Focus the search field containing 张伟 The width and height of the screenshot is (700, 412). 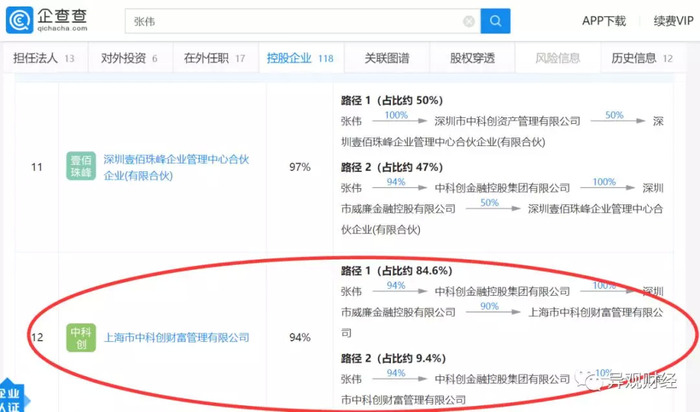pyautogui.click(x=303, y=21)
